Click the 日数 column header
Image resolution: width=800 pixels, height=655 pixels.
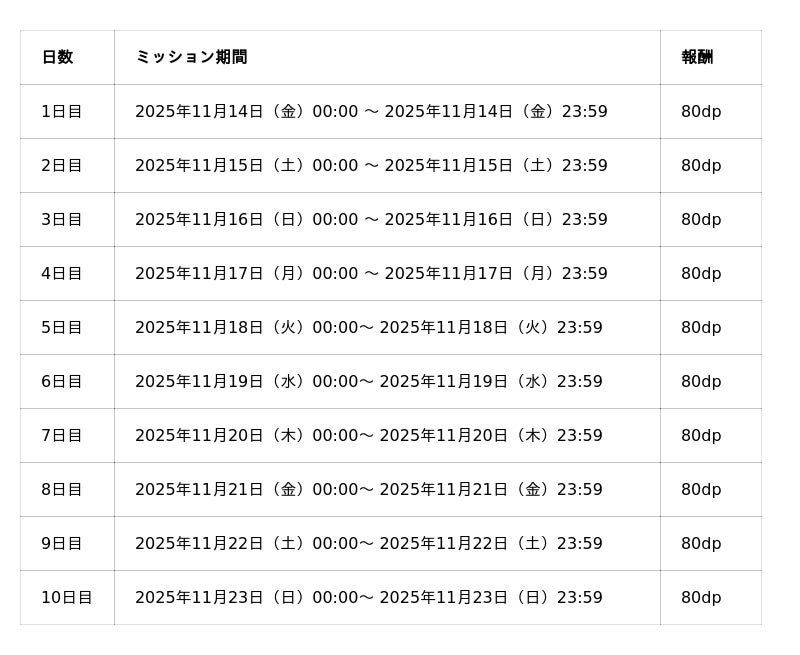[x=58, y=57]
